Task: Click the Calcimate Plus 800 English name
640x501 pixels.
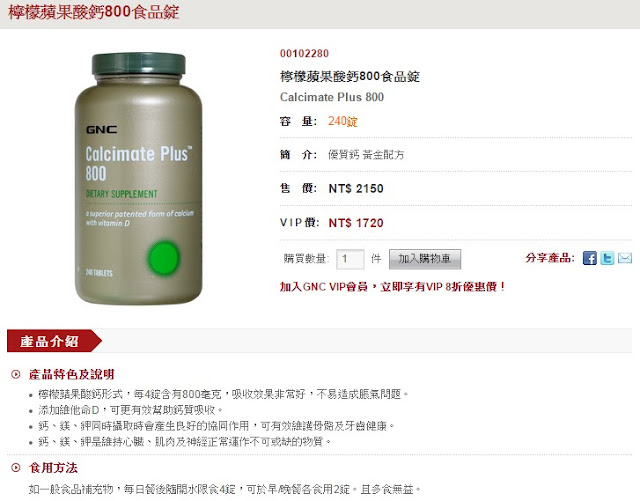Action: coord(332,97)
